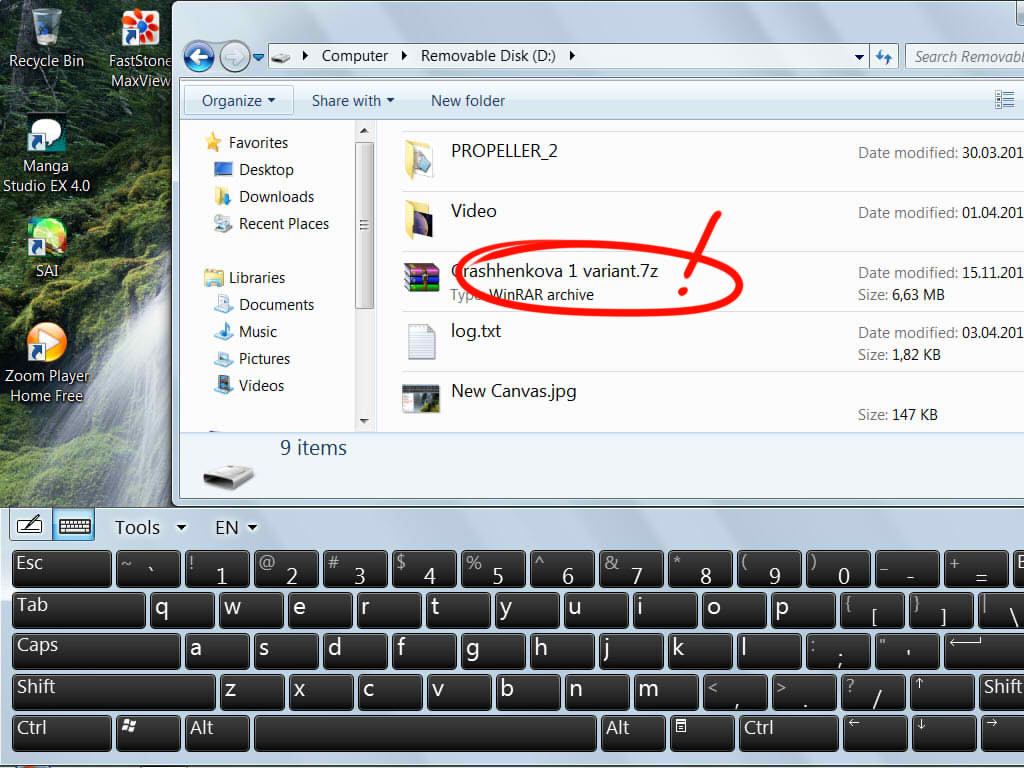Click the Esc key on the keyboard

coord(62,568)
